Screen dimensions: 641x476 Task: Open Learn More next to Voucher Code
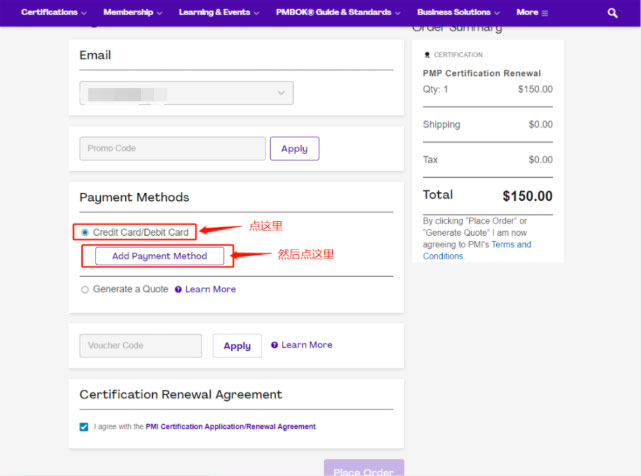[307, 345]
